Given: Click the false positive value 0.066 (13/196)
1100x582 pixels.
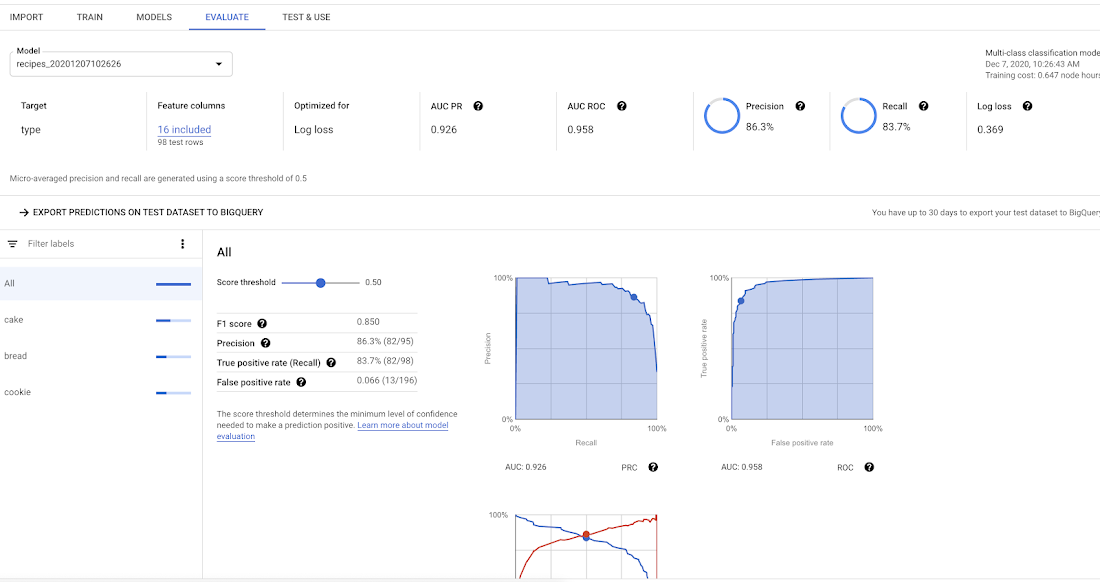Looking at the screenshot, I should pyautogui.click(x=387, y=381).
